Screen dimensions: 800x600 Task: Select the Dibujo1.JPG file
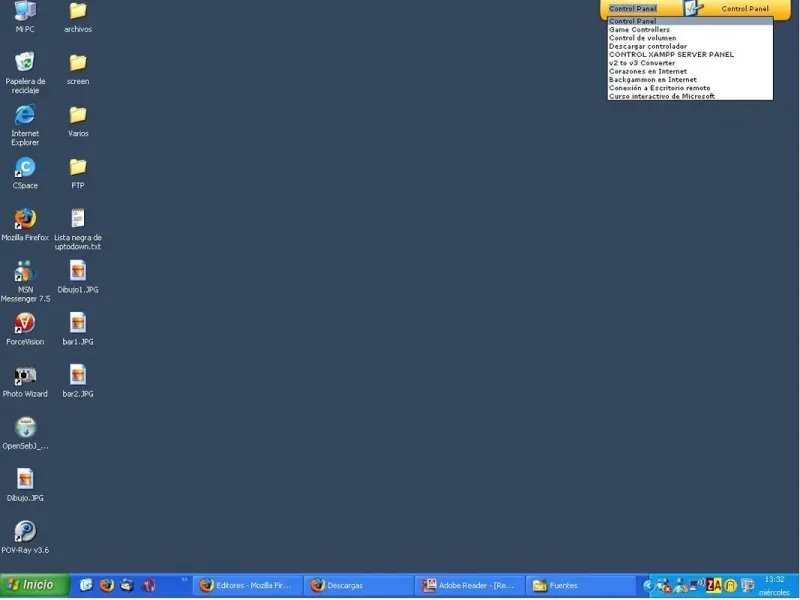(x=78, y=277)
